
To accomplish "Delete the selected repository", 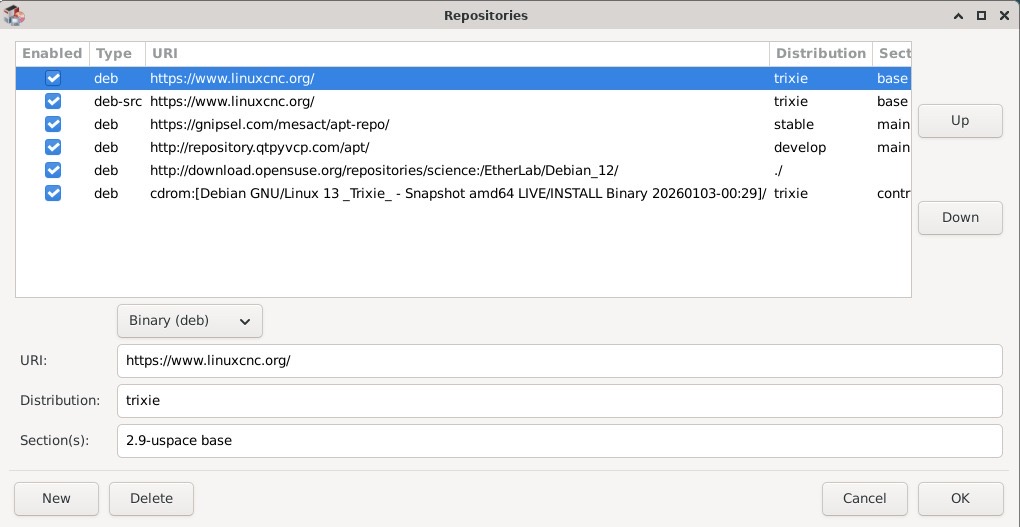I will click(151, 498).
